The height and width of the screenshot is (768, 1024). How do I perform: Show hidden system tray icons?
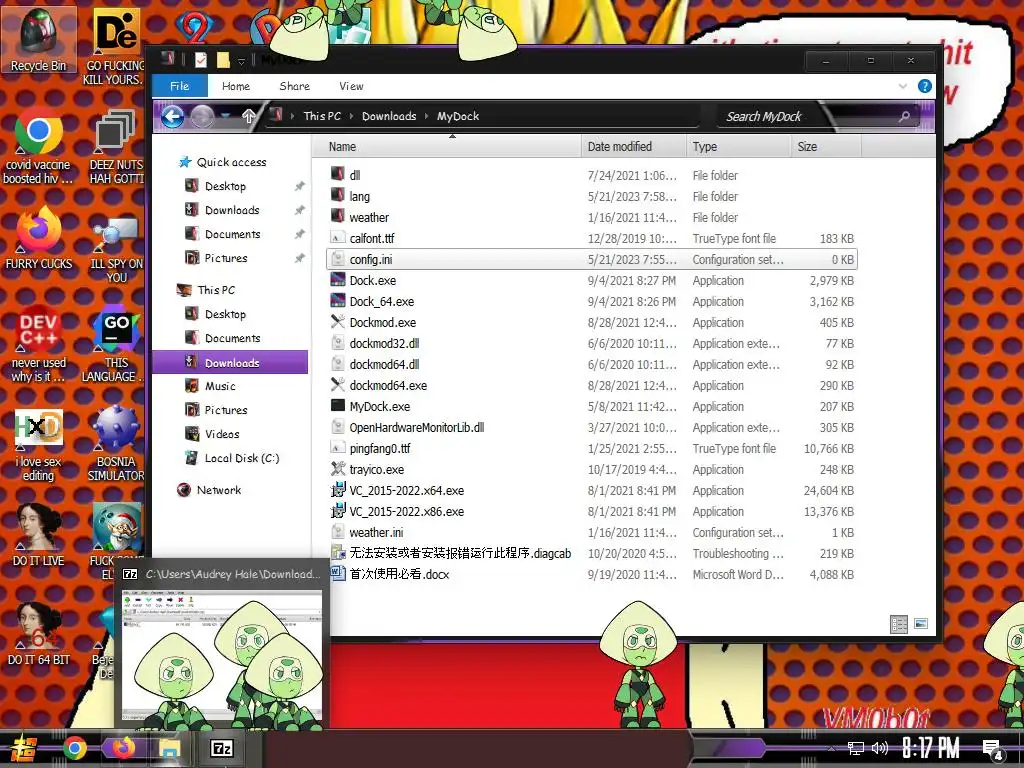(x=831, y=748)
